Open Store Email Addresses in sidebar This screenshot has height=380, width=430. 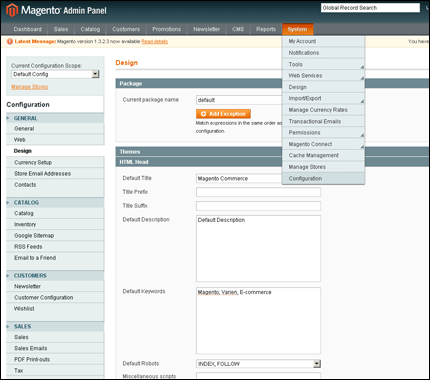(55, 173)
